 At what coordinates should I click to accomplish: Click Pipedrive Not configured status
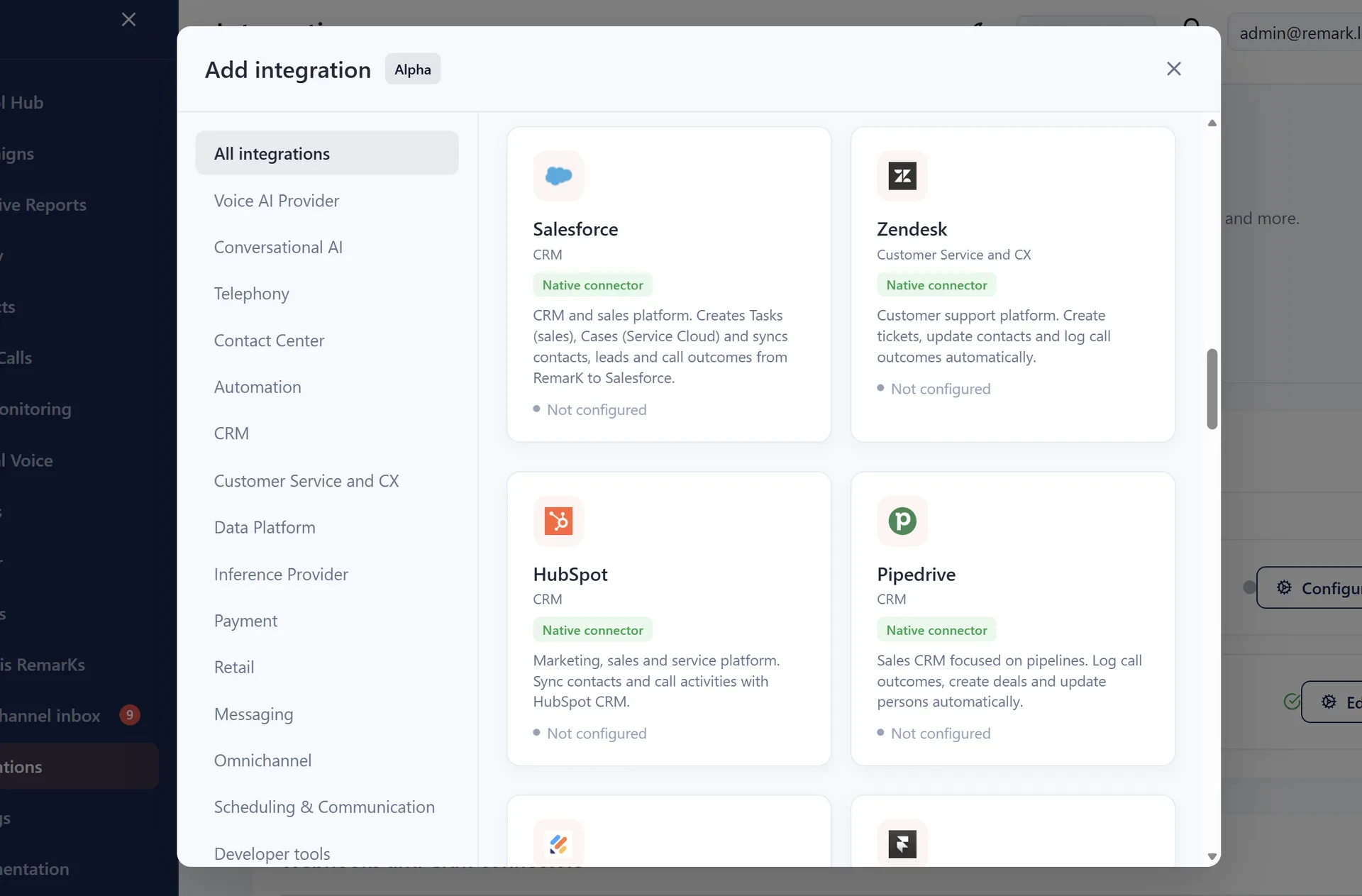(x=934, y=733)
